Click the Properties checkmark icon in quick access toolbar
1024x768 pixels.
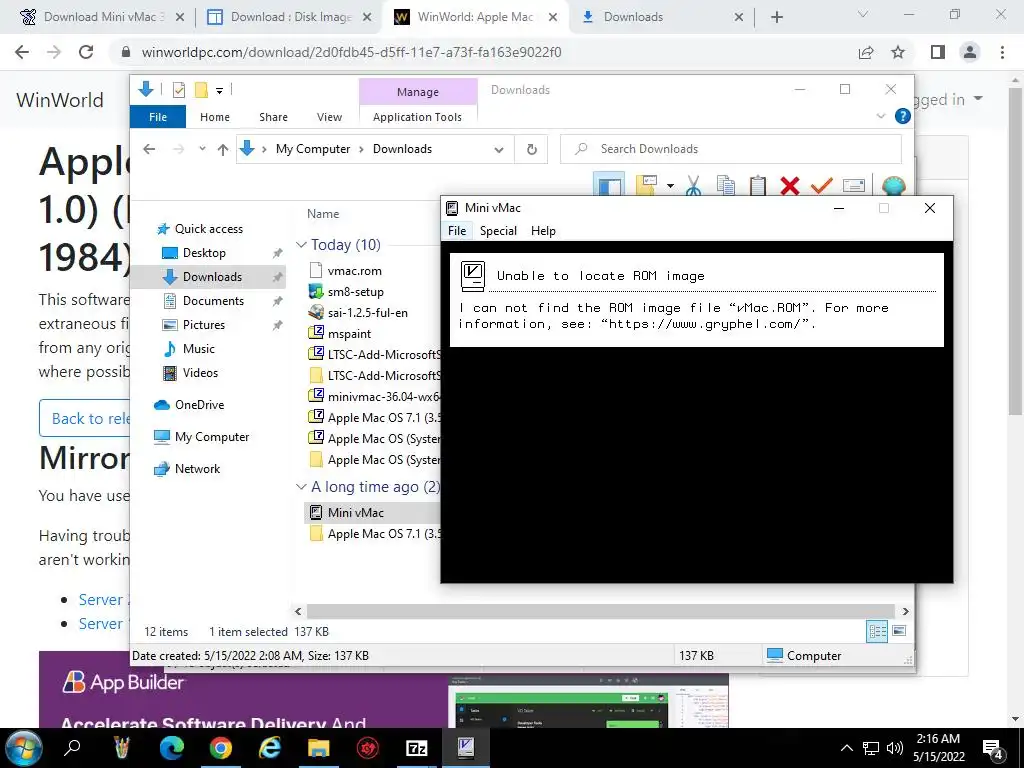(178, 90)
